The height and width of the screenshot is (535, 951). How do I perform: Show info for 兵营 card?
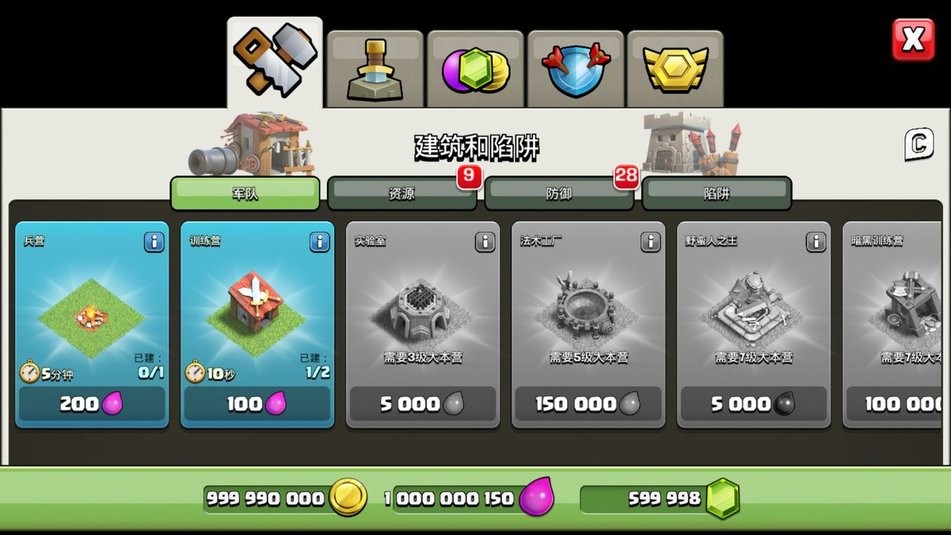[154, 242]
